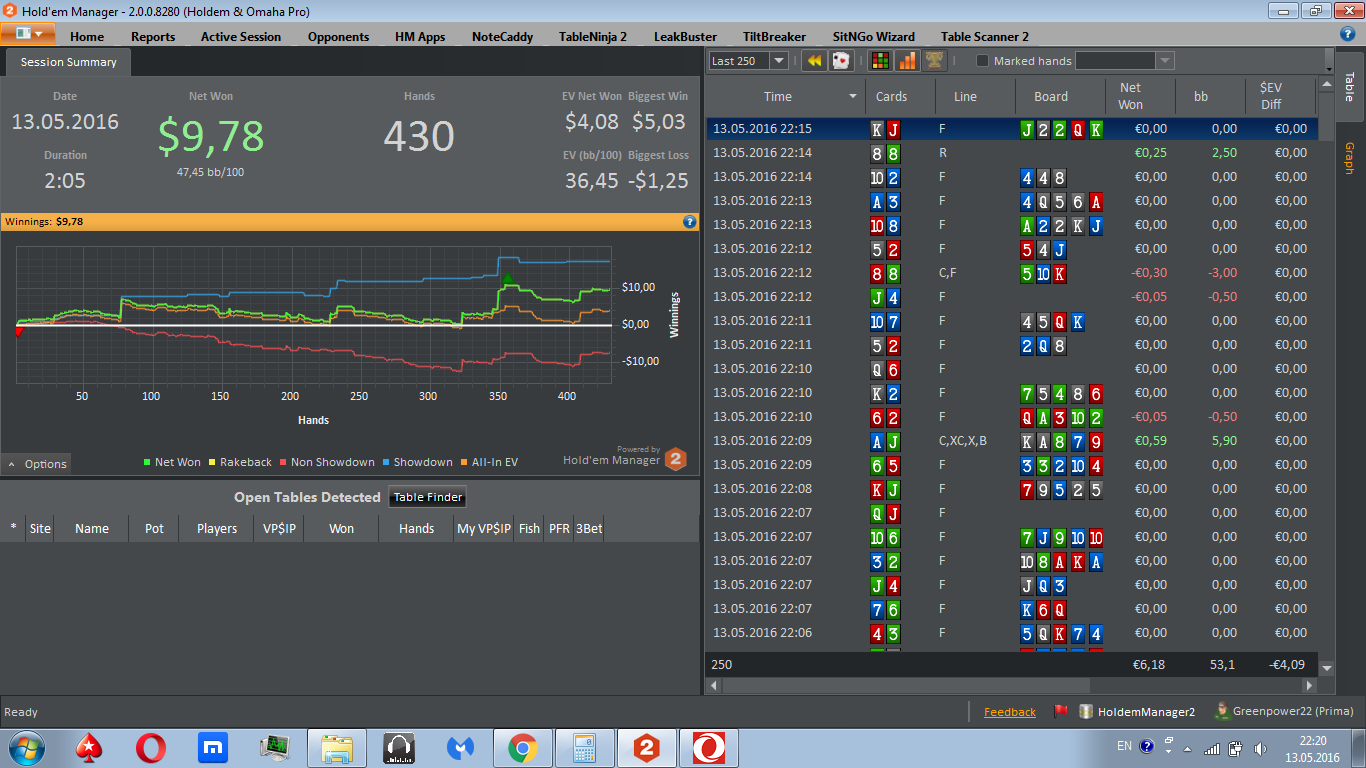This screenshot has width=1366, height=768.
Task: Open TableNinja 2
Action: (x=593, y=37)
